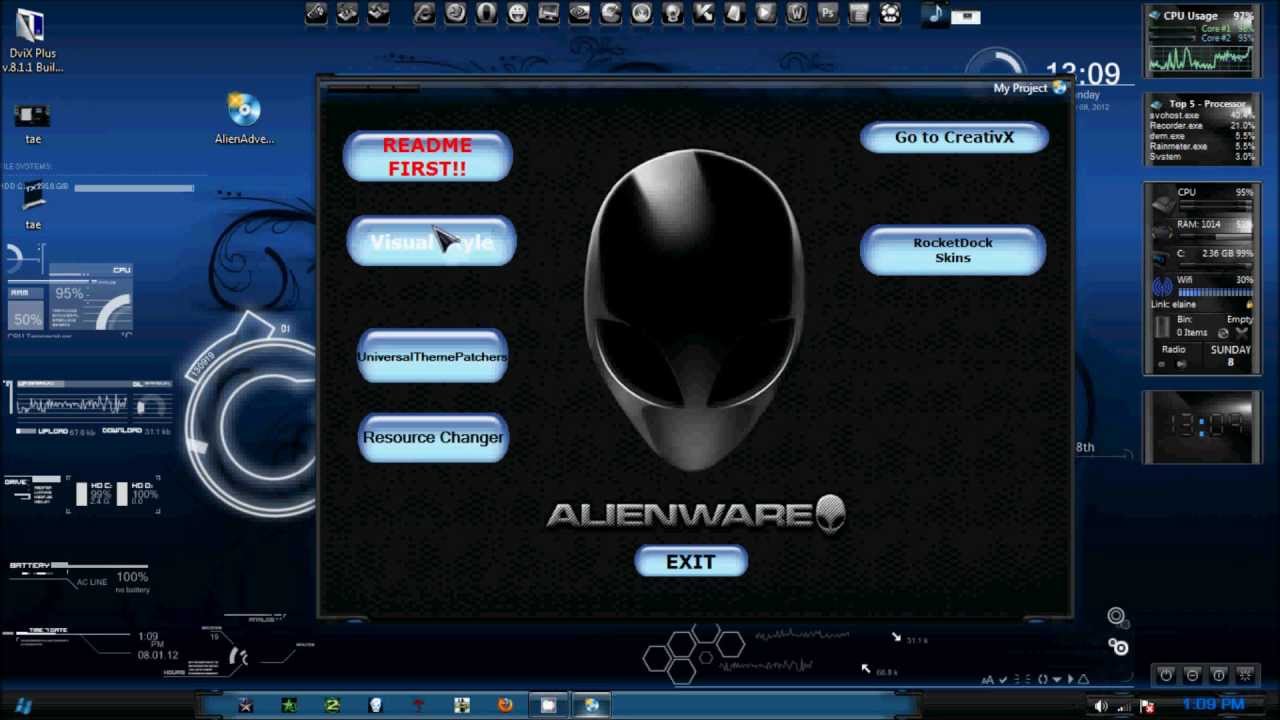The width and height of the screenshot is (1280, 720).
Task: Click the green 2 taskbar icon
Action: pos(332,705)
